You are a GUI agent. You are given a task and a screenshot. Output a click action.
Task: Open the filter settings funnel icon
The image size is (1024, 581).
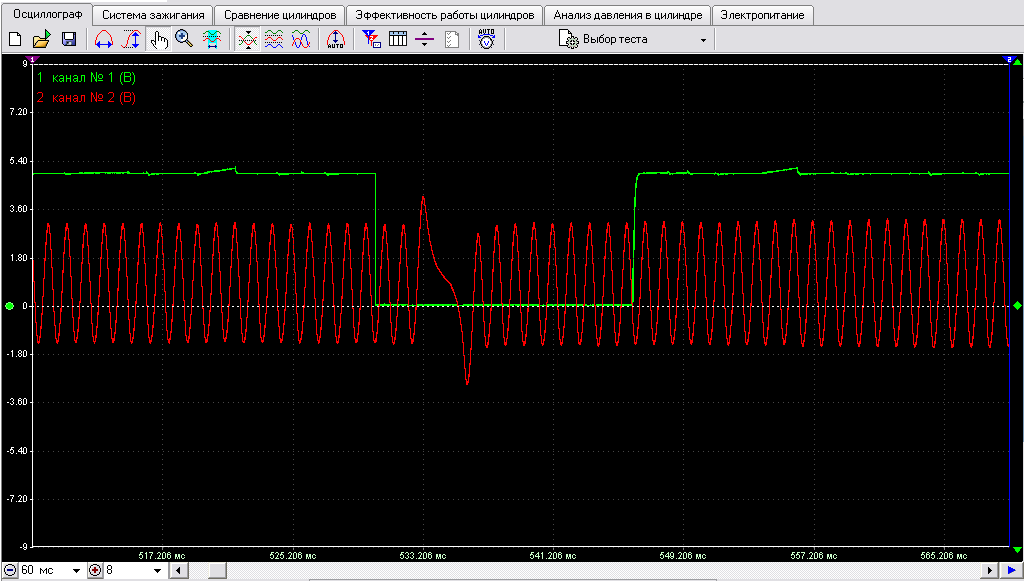(372, 40)
